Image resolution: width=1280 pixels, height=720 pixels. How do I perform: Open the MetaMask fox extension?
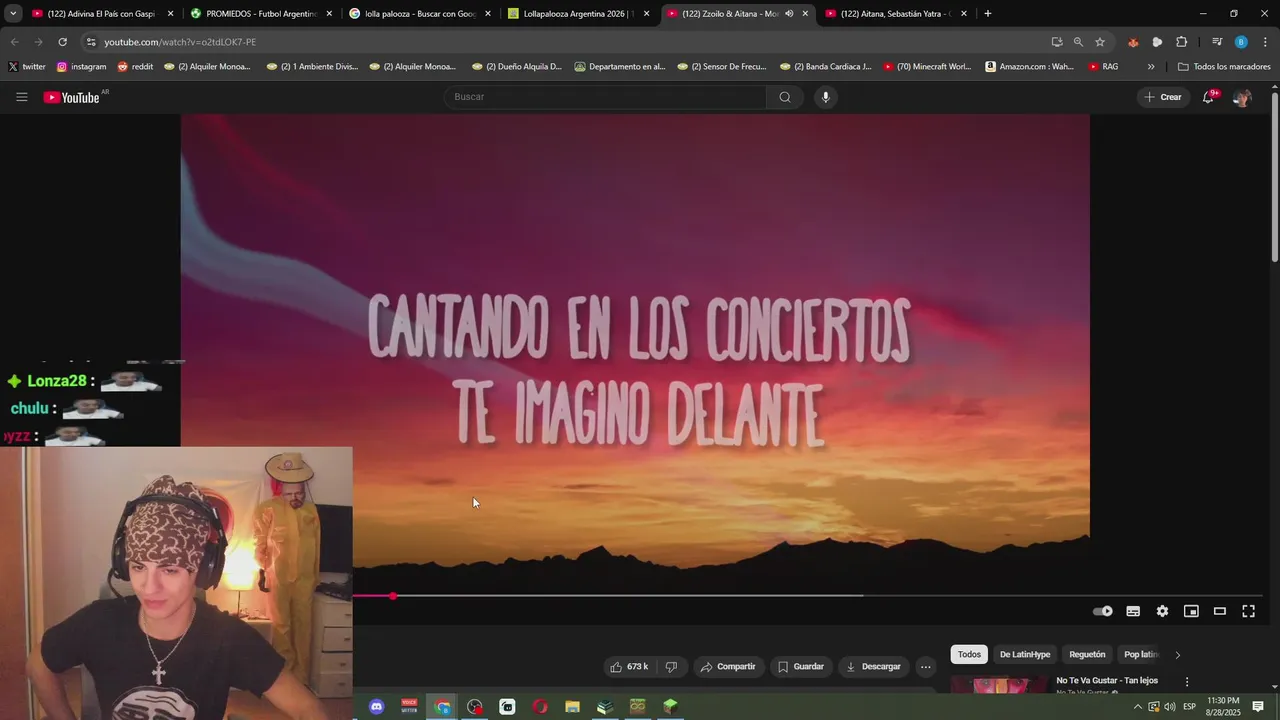[x=1133, y=42]
